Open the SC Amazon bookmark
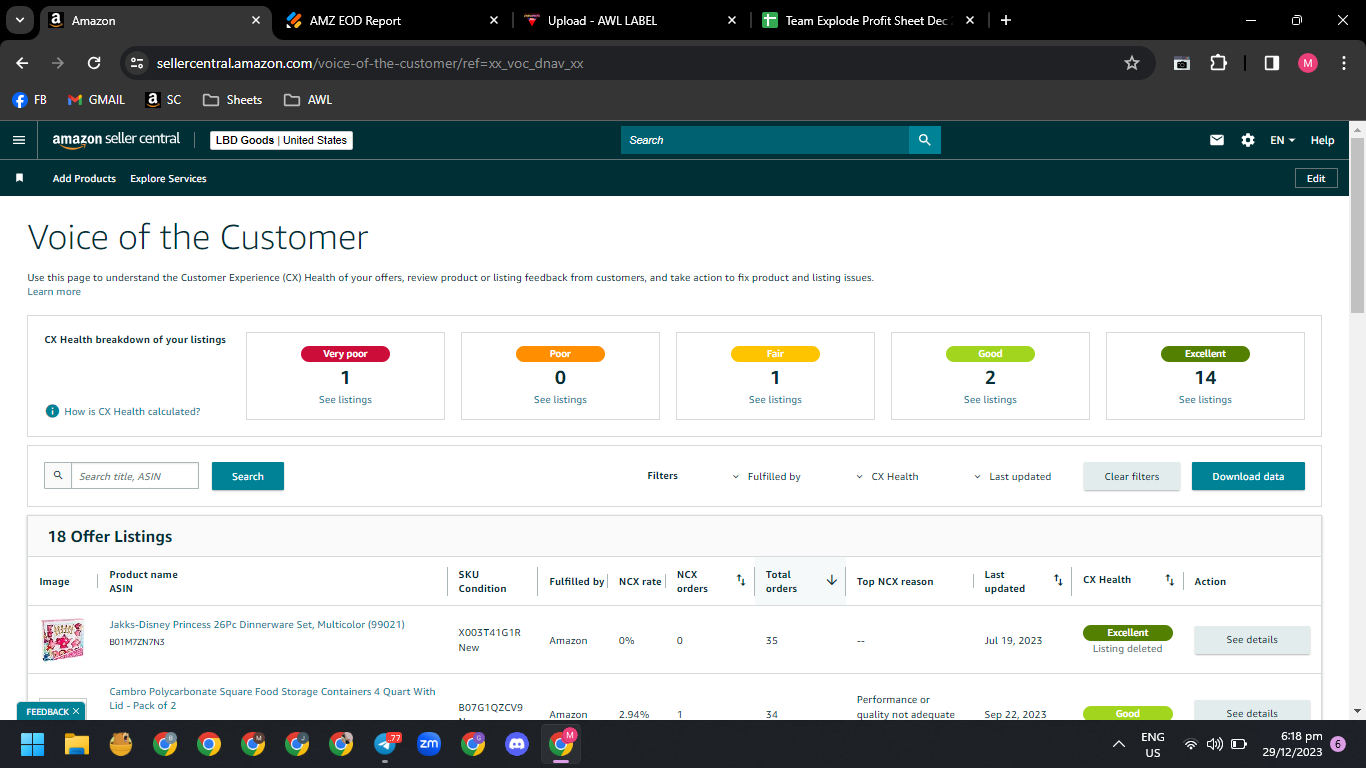The width and height of the screenshot is (1366, 768). pyautogui.click(x=164, y=100)
